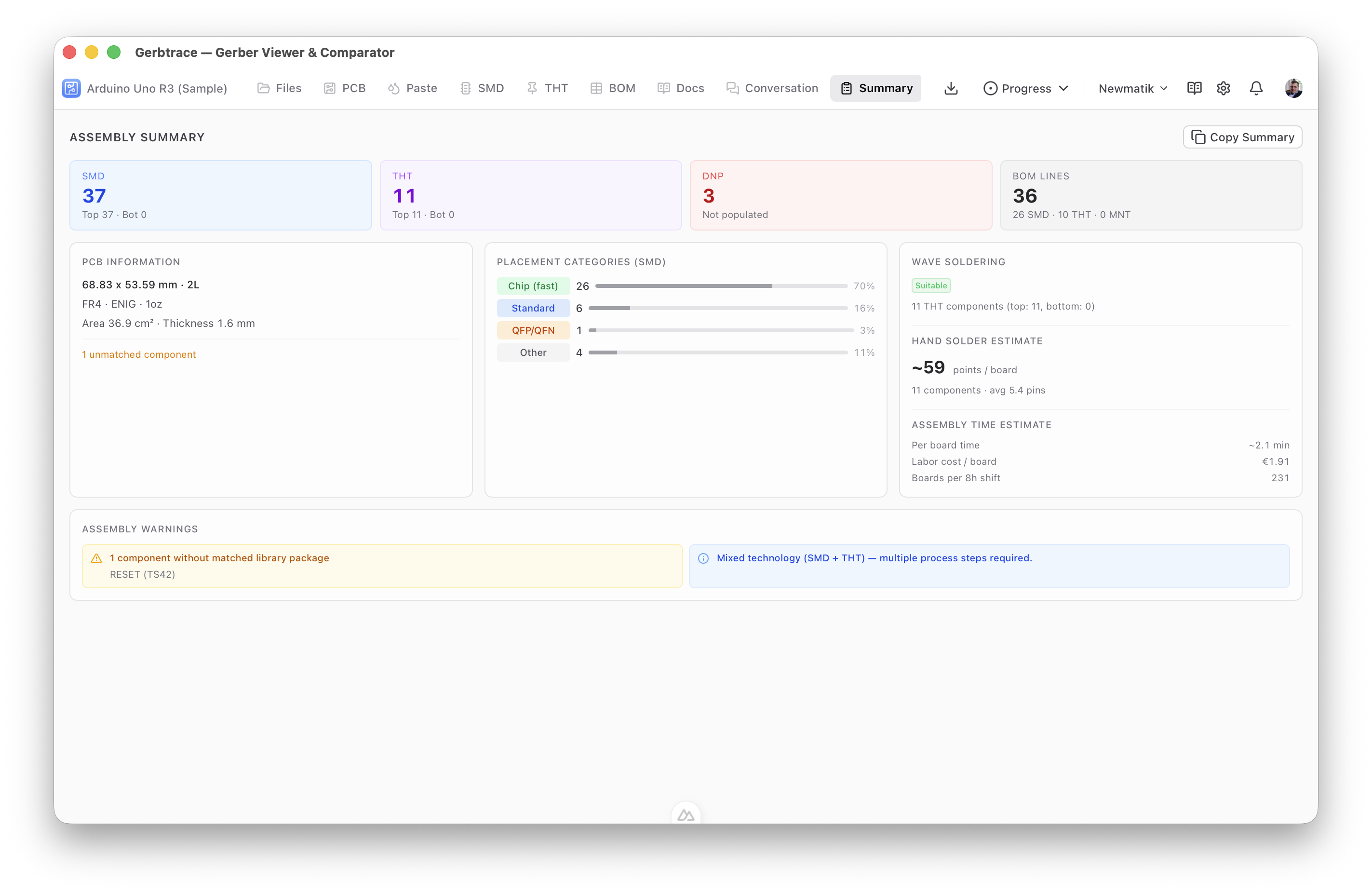Image resolution: width=1372 pixels, height=895 pixels.
Task: Open the Progress dropdown
Action: coord(1026,88)
